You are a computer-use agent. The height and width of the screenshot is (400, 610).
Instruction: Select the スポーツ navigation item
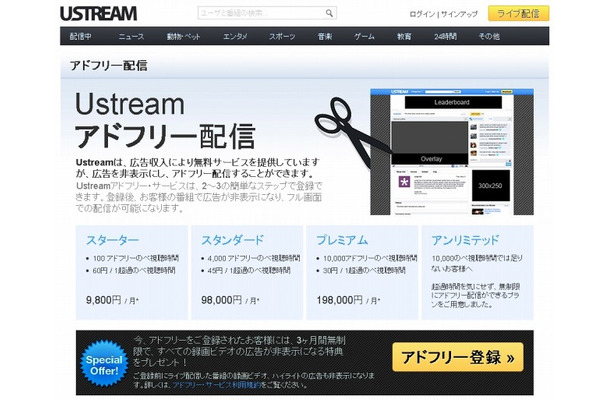coord(282,37)
